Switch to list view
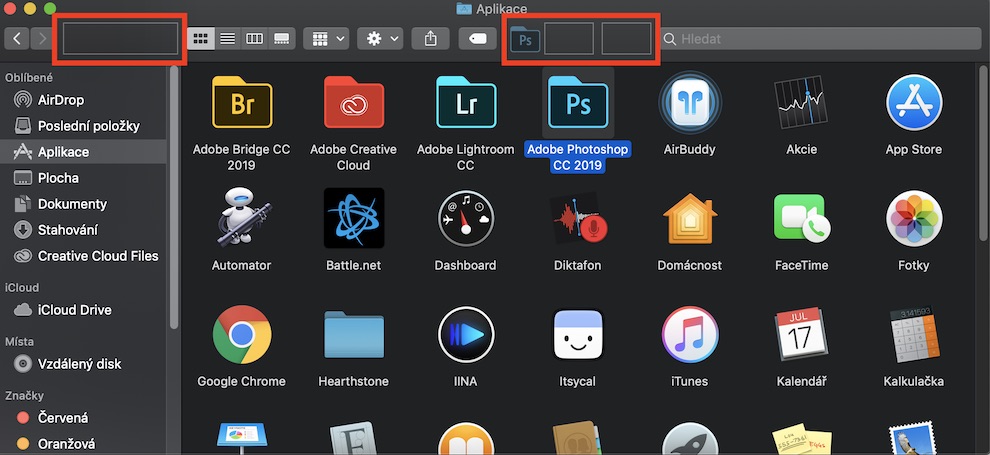 [227, 38]
